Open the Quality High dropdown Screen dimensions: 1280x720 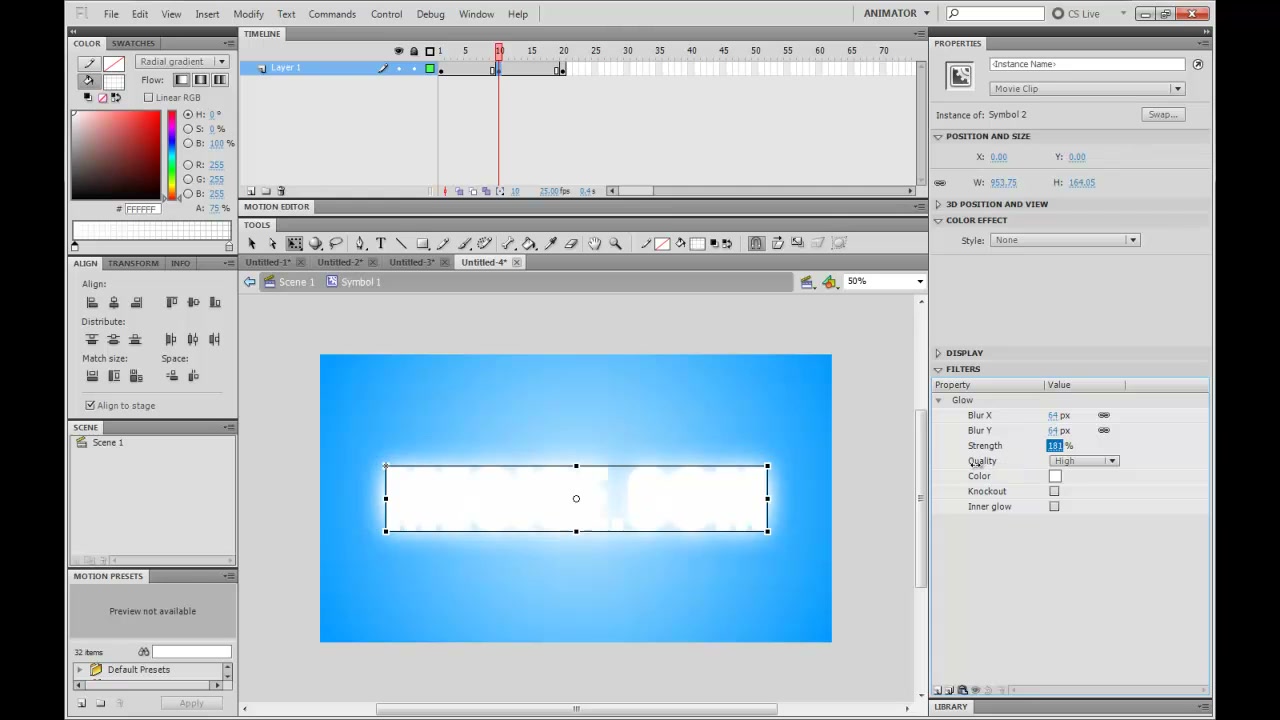point(1084,461)
